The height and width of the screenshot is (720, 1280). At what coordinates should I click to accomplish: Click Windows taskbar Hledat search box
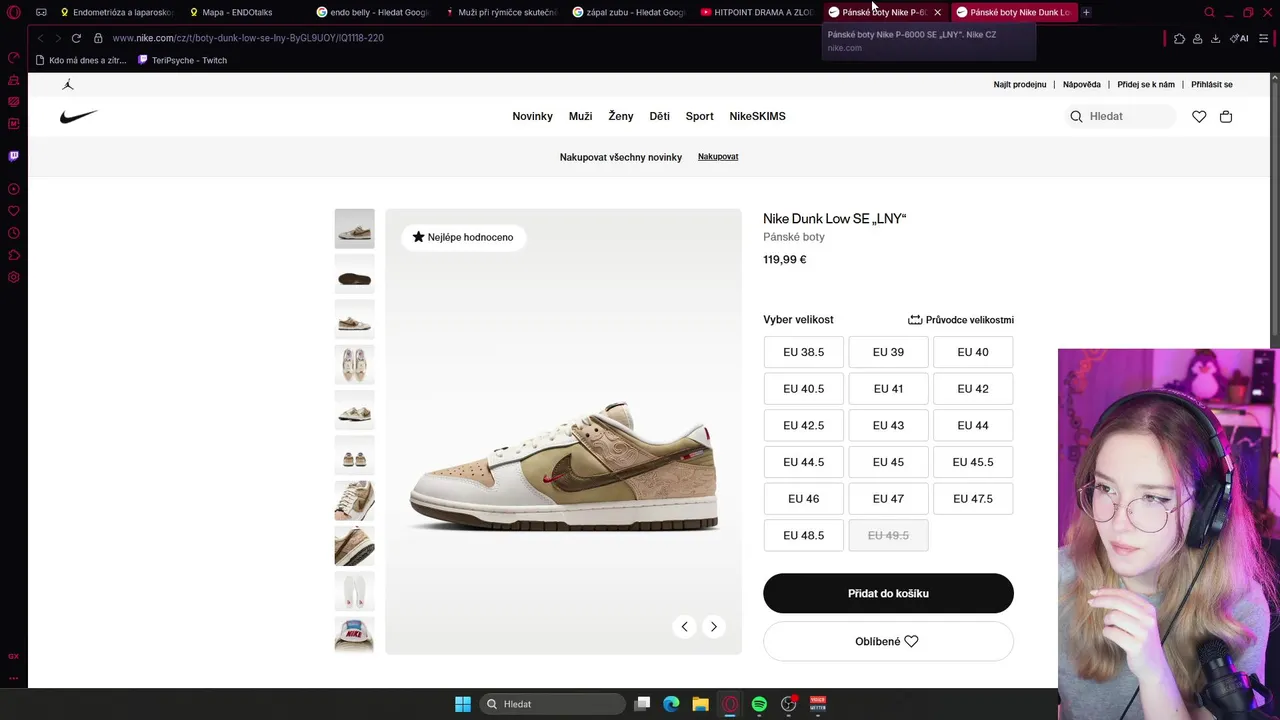point(552,704)
